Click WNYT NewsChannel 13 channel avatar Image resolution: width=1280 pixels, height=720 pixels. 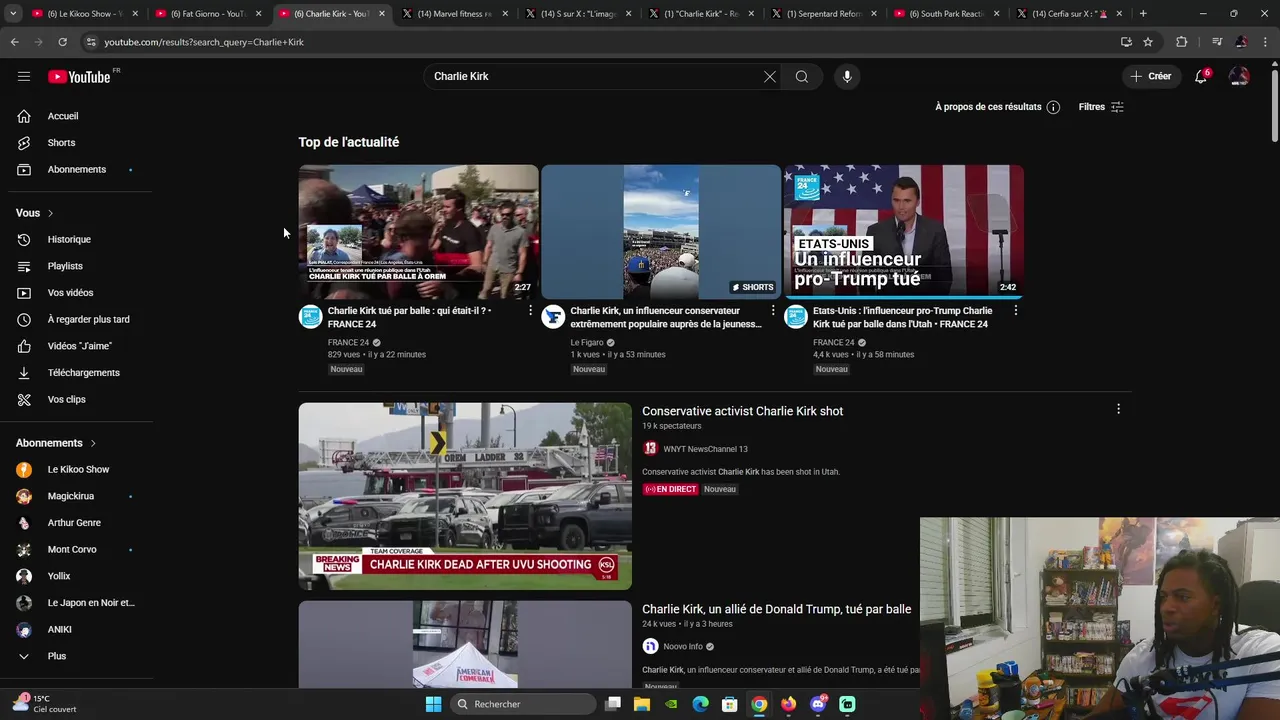pyautogui.click(x=650, y=449)
